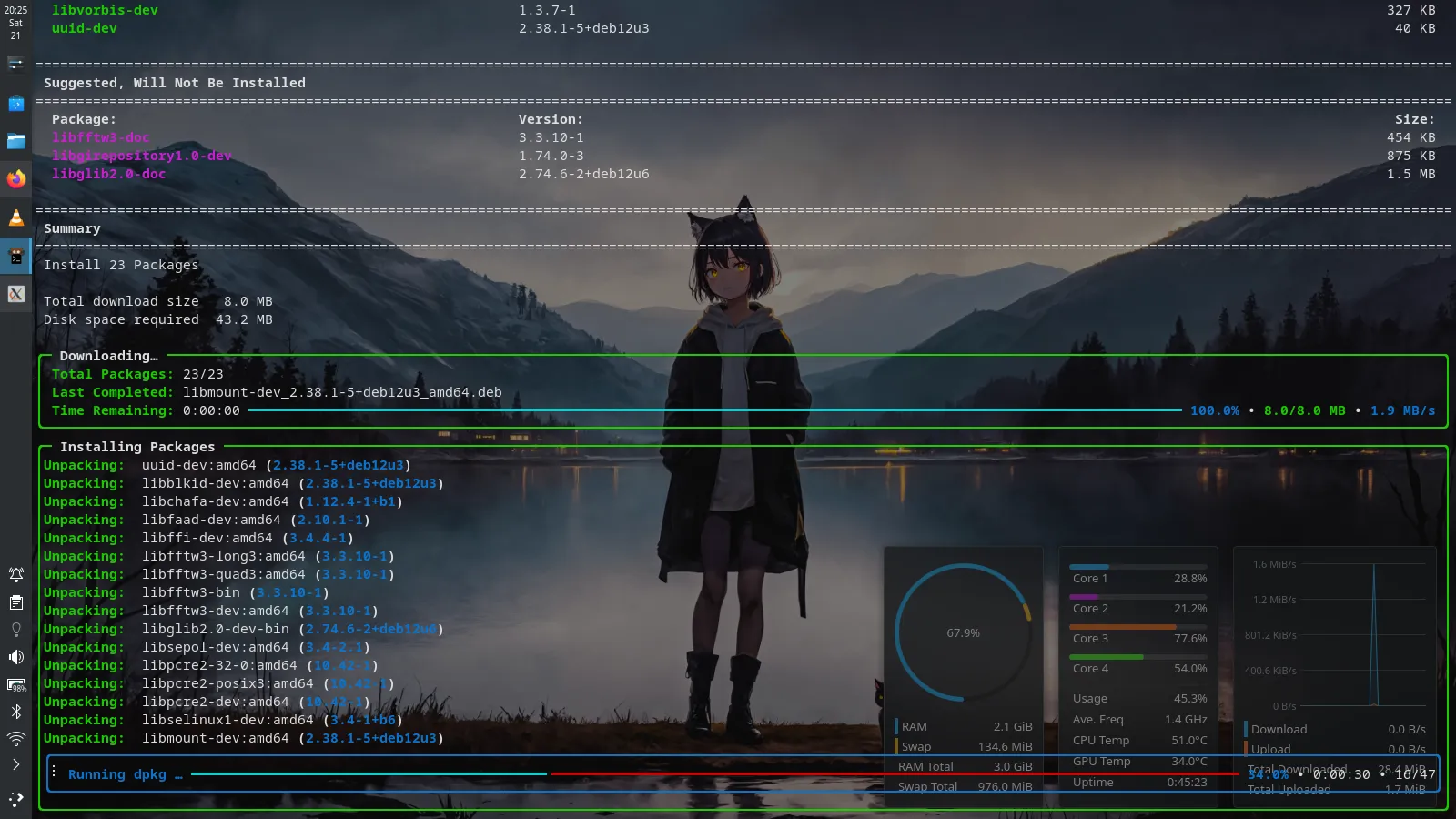Click the lightbulb brightness tray icon
Image resolution: width=1456 pixels, height=819 pixels.
point(15,630)
